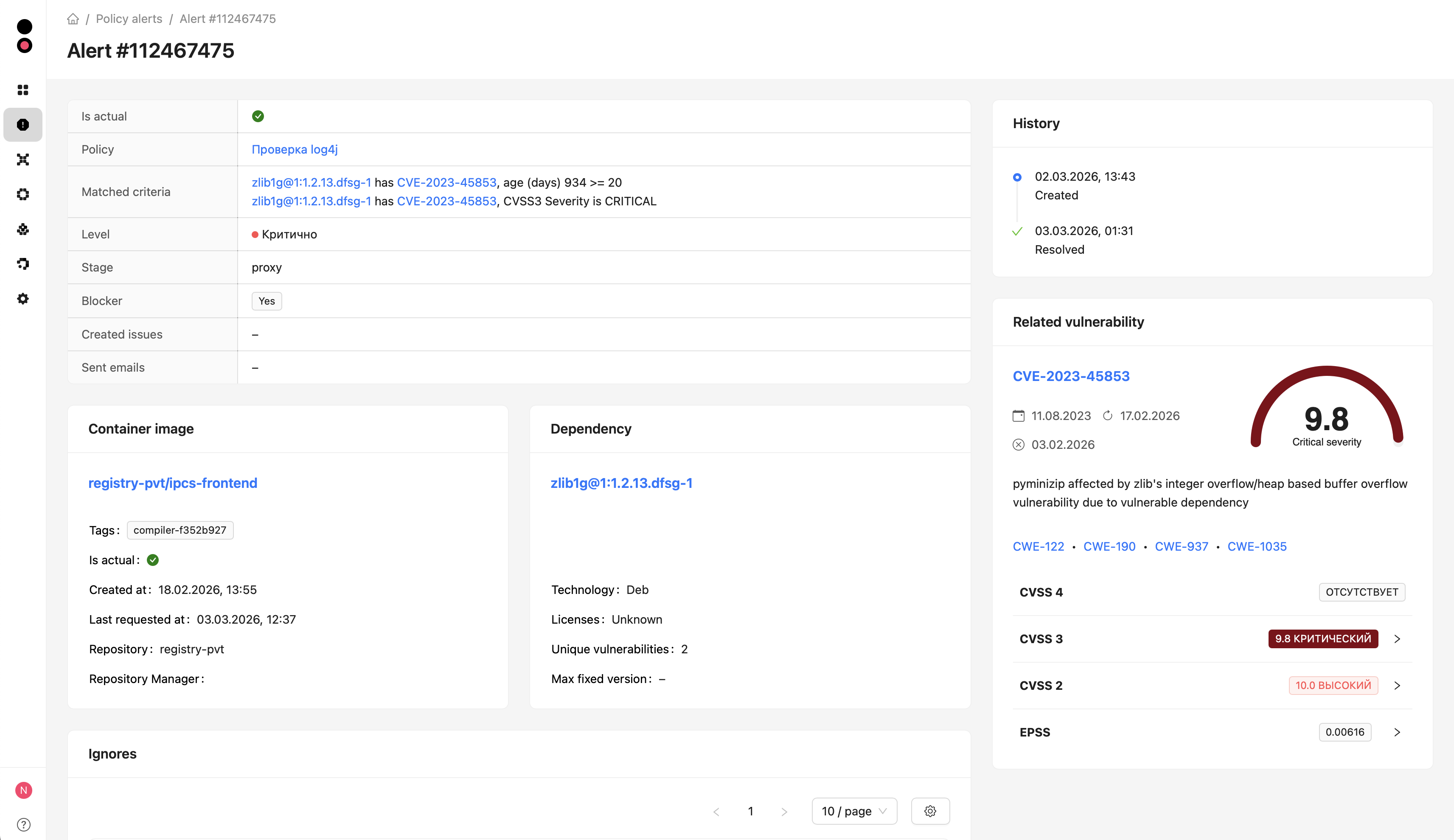Go to next page of Ignores
Image resolution: width=1454 pixels, height=840 pixels.
point(784,812)
